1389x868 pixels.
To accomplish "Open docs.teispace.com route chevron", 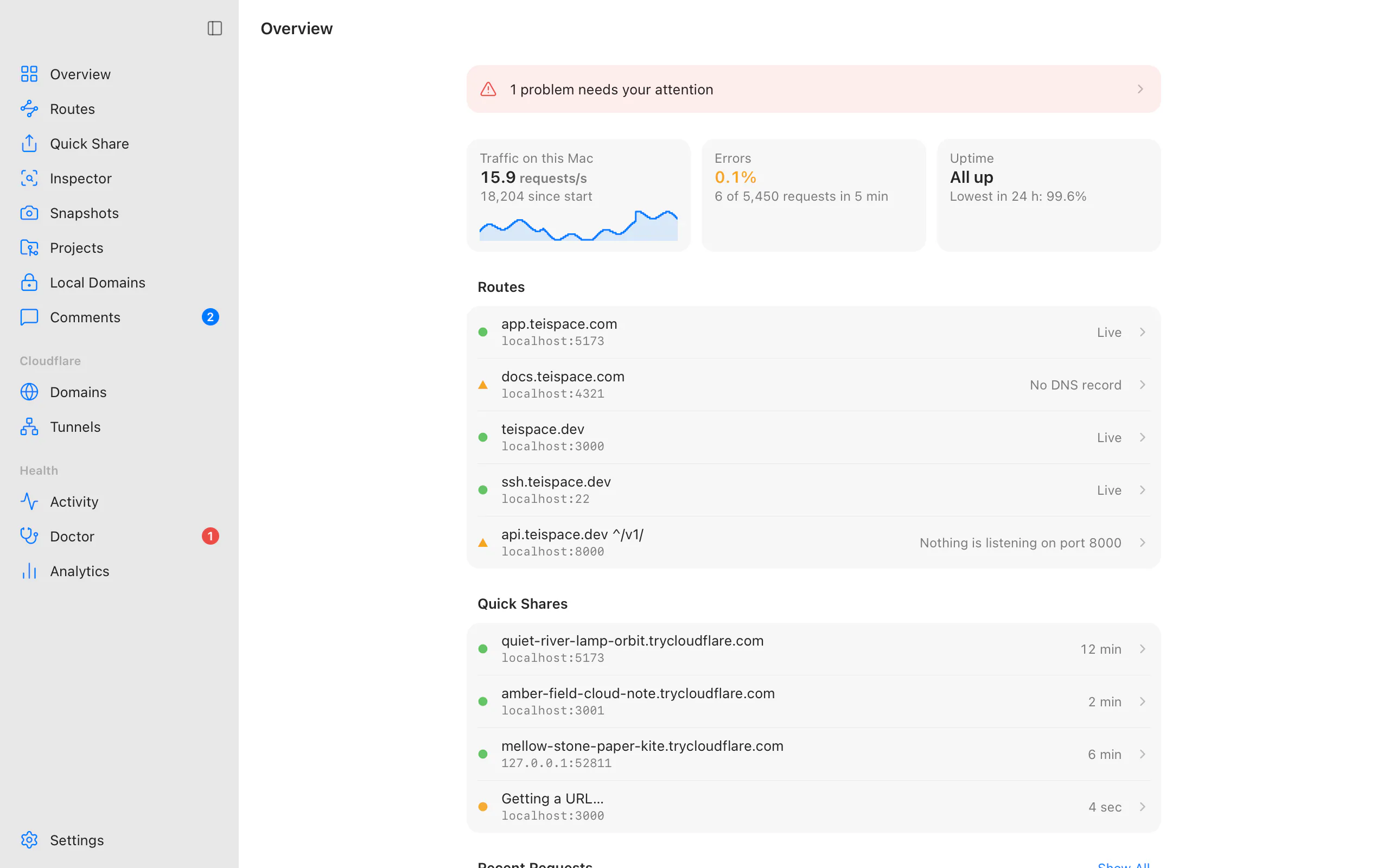I will (1142, 385).
